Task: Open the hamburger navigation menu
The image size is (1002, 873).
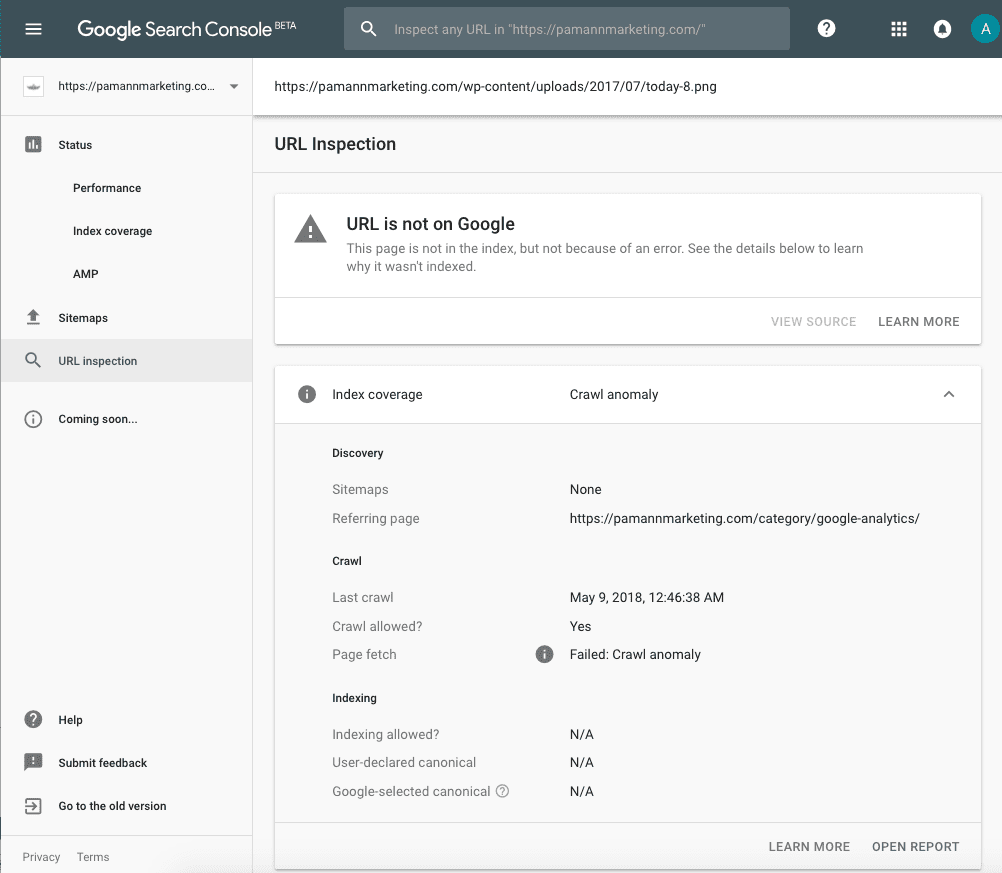Action: [33, 29]
